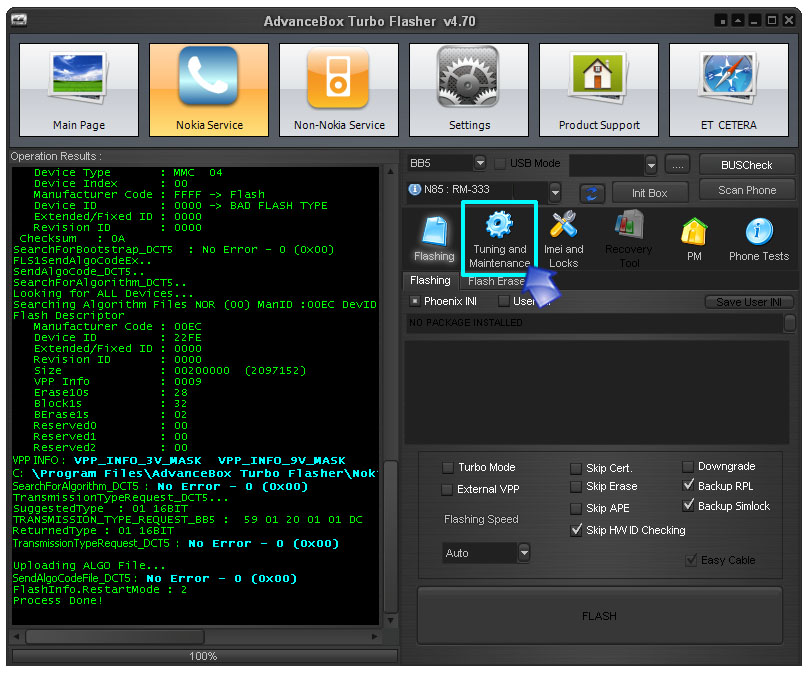This screenshot has width=809, height=700.
Task: Click the application icon in title bar
Action: click(19, 20)
